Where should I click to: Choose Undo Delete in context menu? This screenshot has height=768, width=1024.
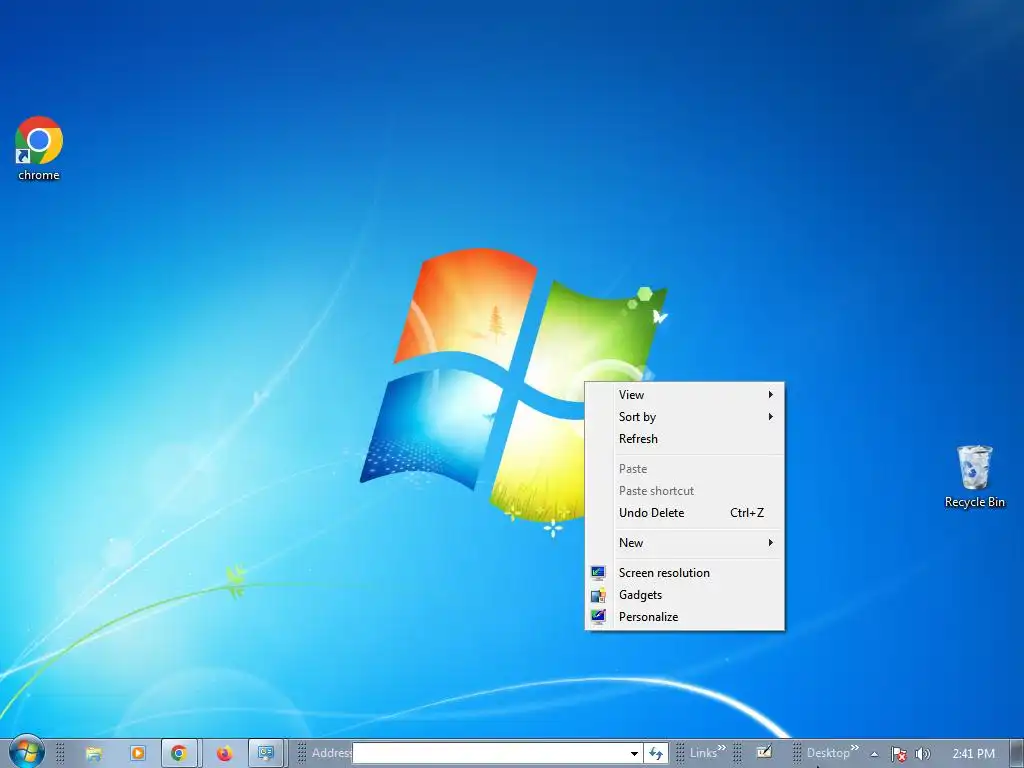point(684,513)
